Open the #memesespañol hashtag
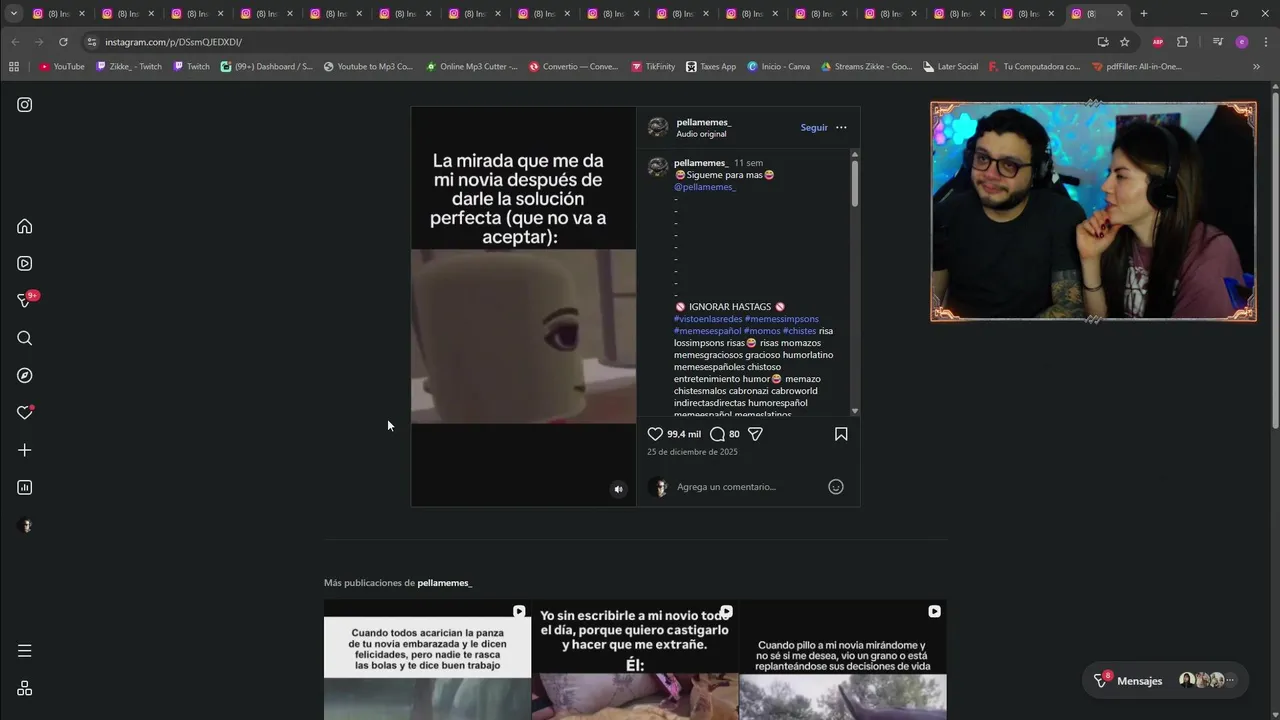The image size is (1280, 720). [x=707, y=331]
